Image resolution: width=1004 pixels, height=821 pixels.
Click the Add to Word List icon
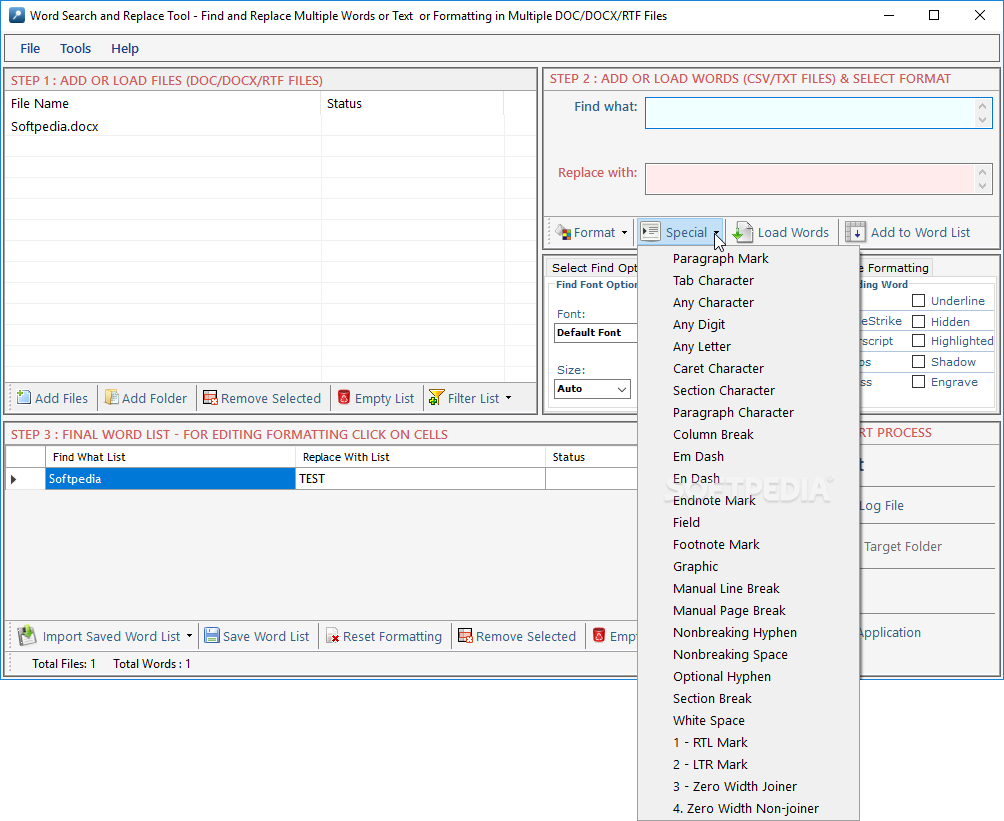coord(855,232)
